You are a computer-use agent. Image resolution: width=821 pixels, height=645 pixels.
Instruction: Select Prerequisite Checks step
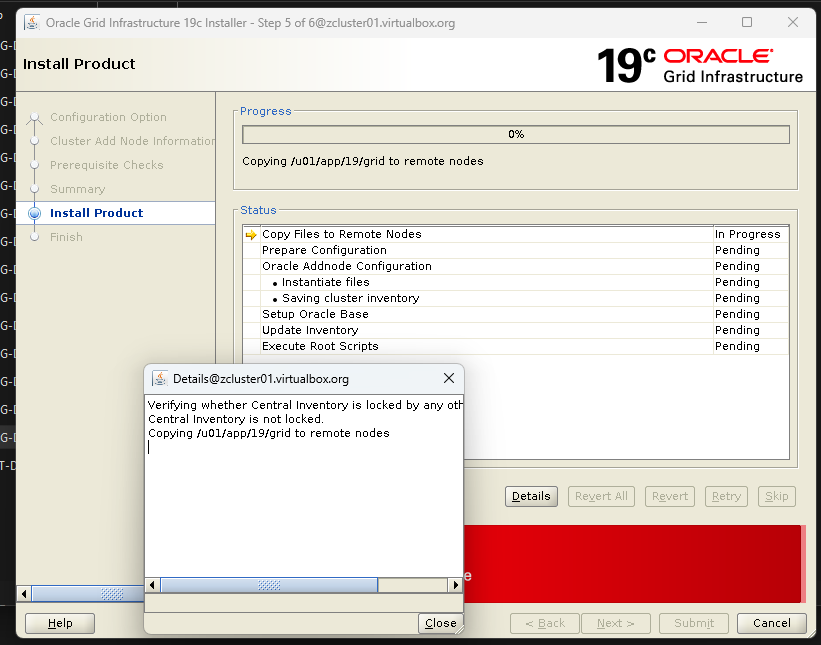(x=106, y=165)
